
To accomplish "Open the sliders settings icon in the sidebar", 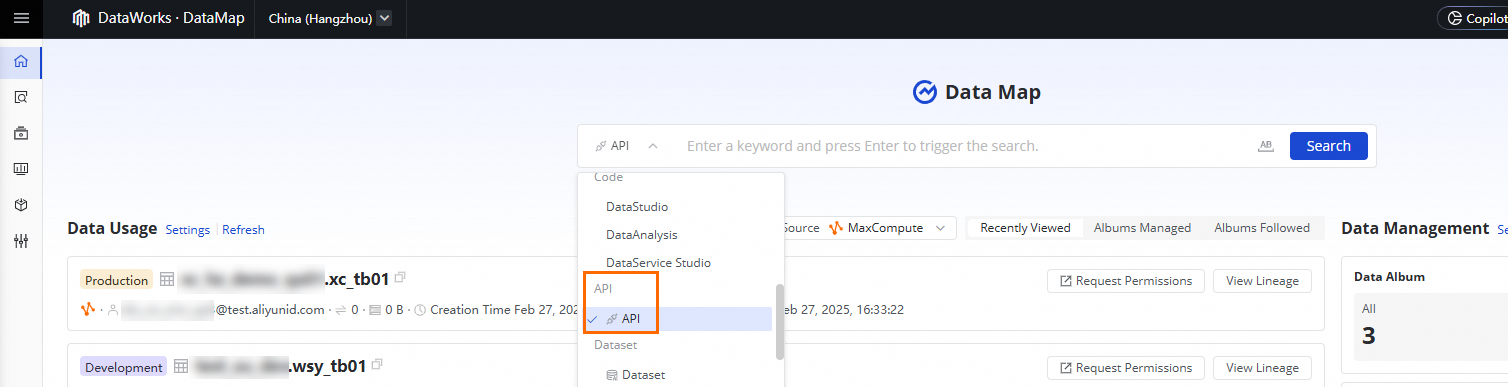I will coord(21,240).
